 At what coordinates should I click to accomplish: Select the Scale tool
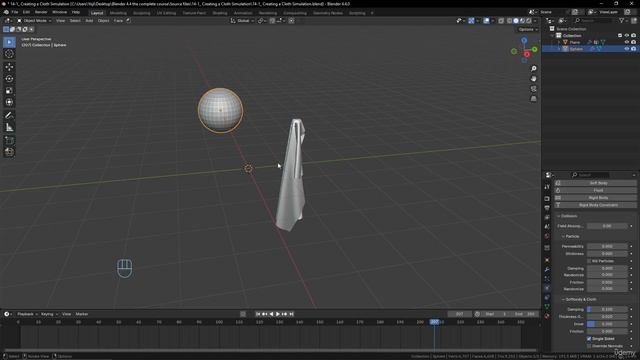pyautogui.click(x=9, y=90)
